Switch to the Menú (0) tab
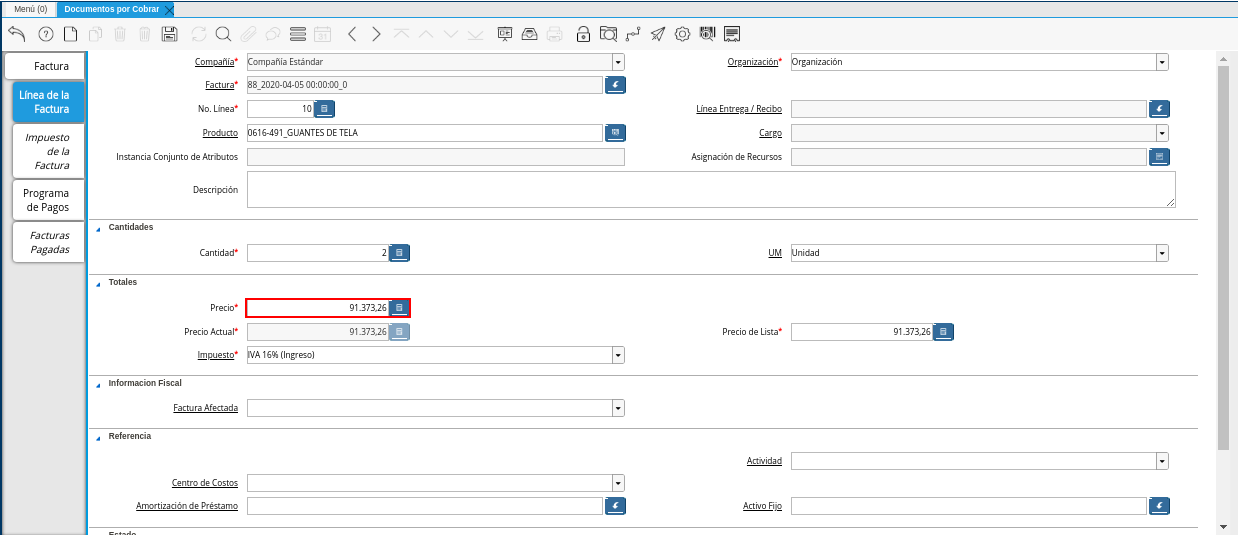 [30, 9]
